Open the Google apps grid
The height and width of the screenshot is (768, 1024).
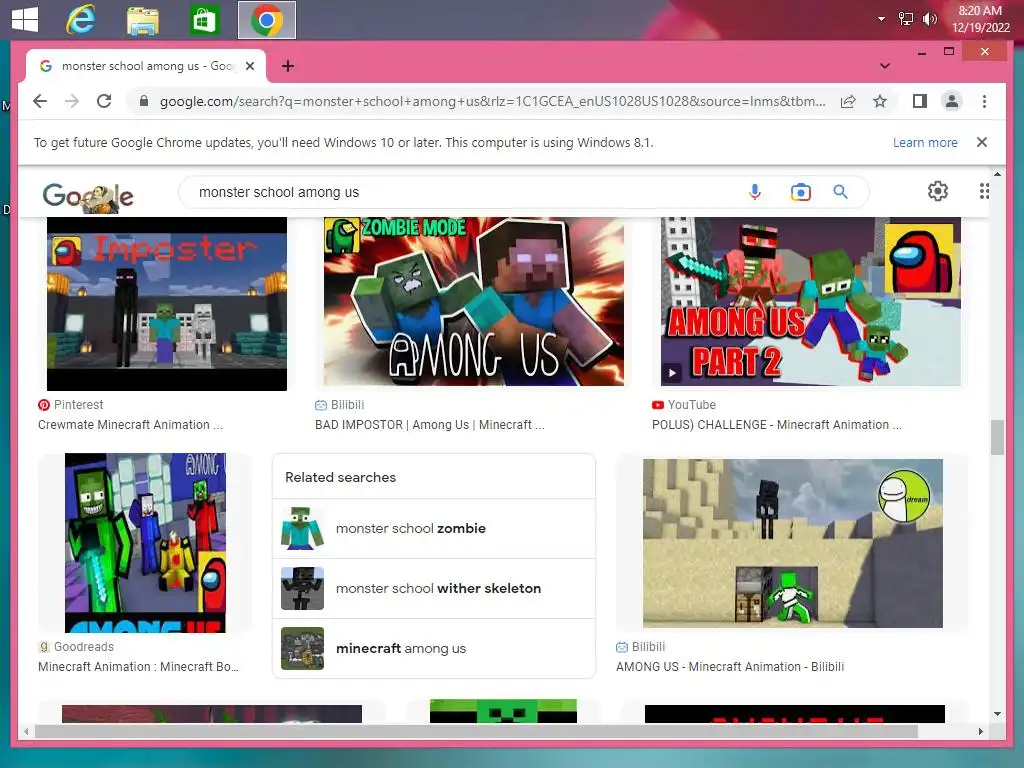click(984, 191)
